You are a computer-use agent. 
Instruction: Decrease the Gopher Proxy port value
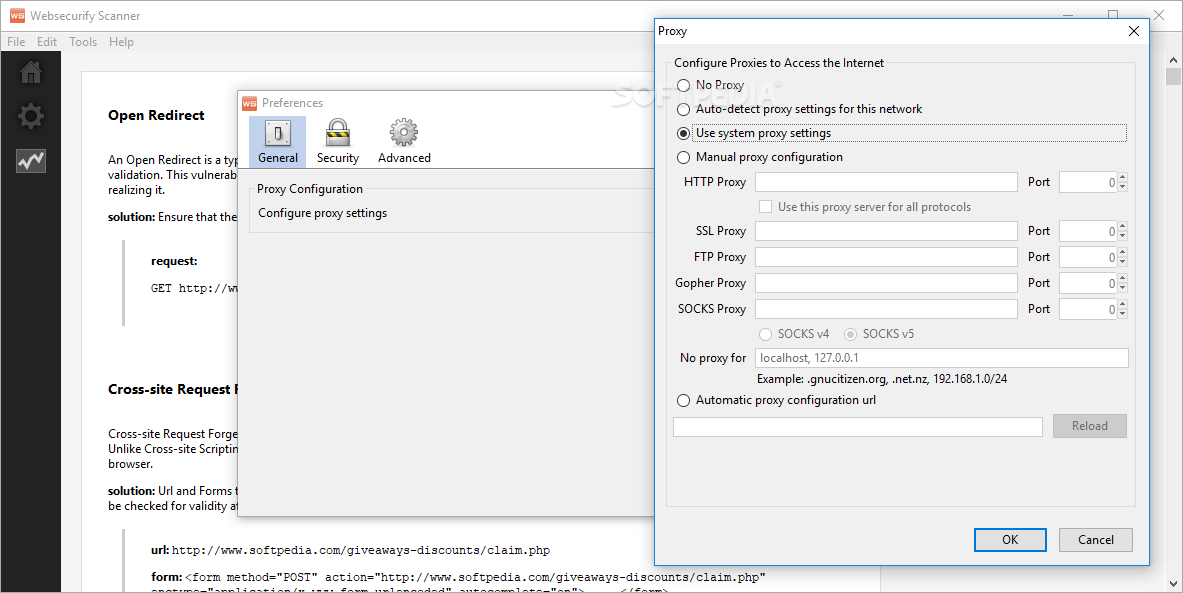(x=1123, y=287)
